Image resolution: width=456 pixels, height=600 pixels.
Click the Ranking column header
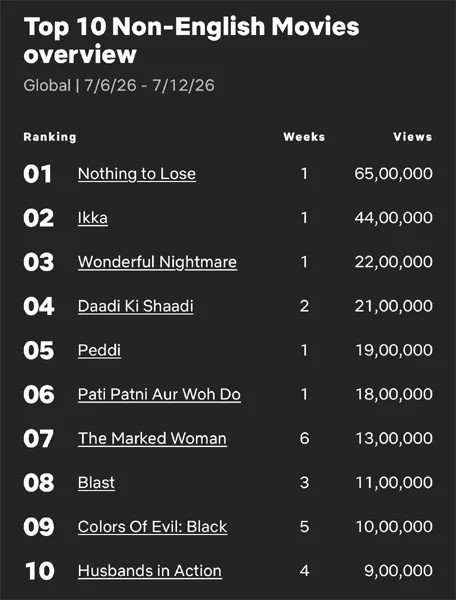(50, 137)
